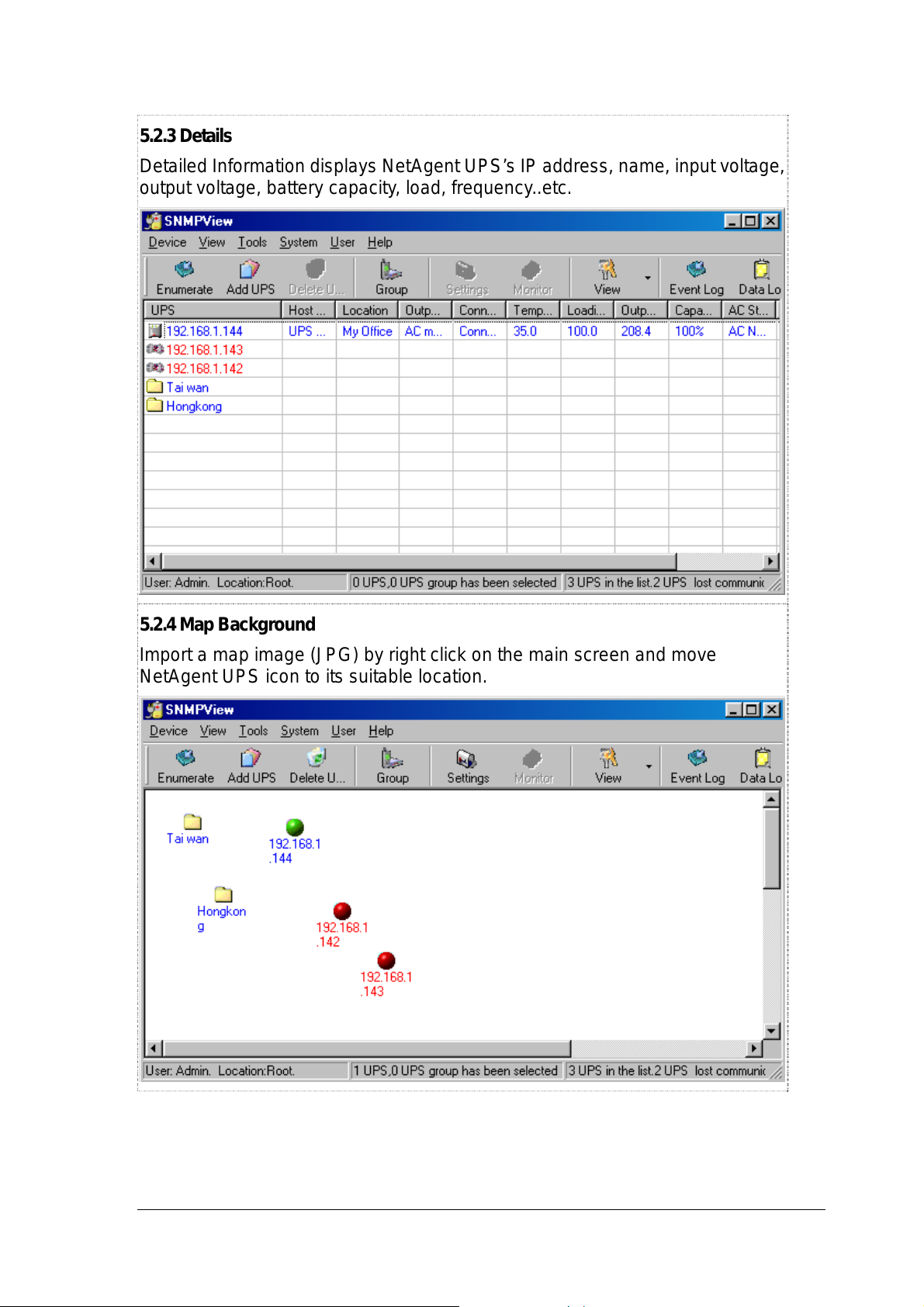Screen dimensions: 924x1307
Task: Open Device menu in lower window
Action: point(169,731)
